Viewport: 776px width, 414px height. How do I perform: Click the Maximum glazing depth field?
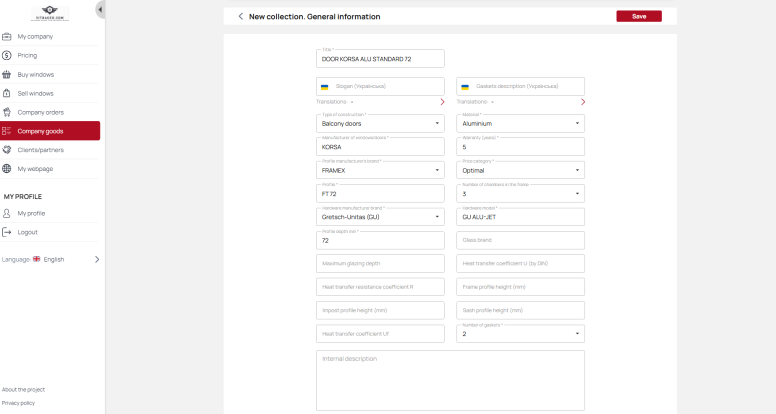coord(380,264)
